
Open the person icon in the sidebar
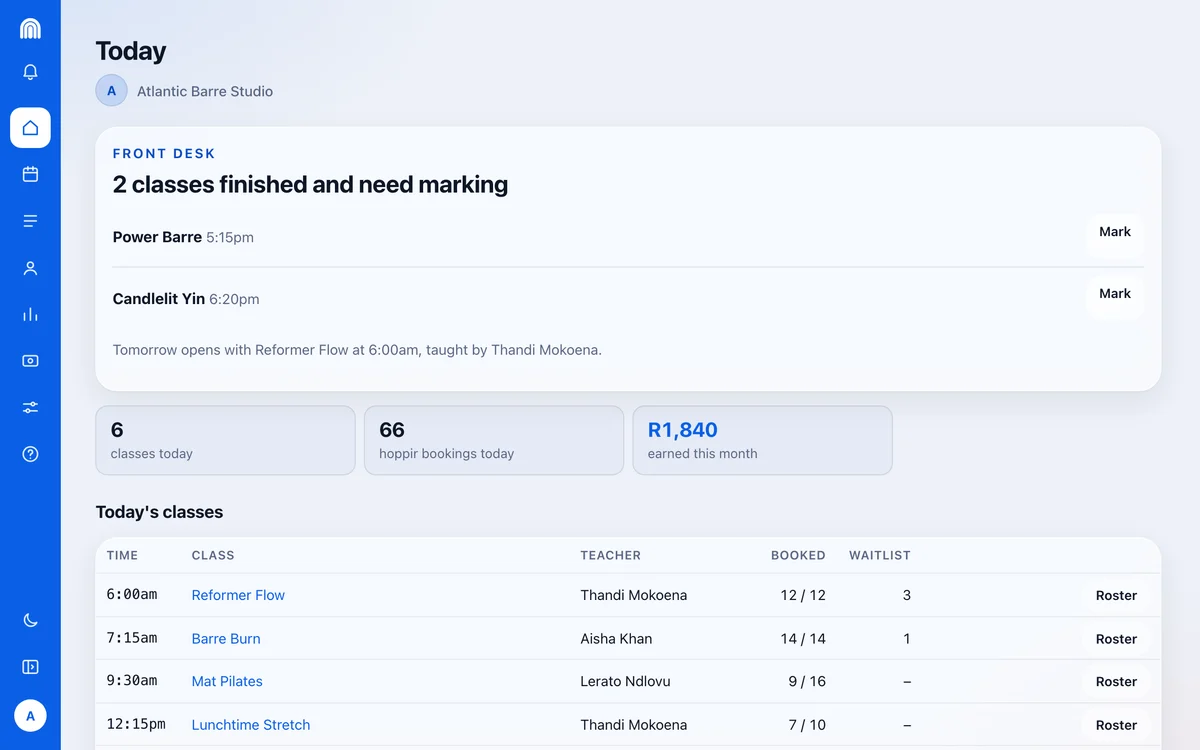30,268
